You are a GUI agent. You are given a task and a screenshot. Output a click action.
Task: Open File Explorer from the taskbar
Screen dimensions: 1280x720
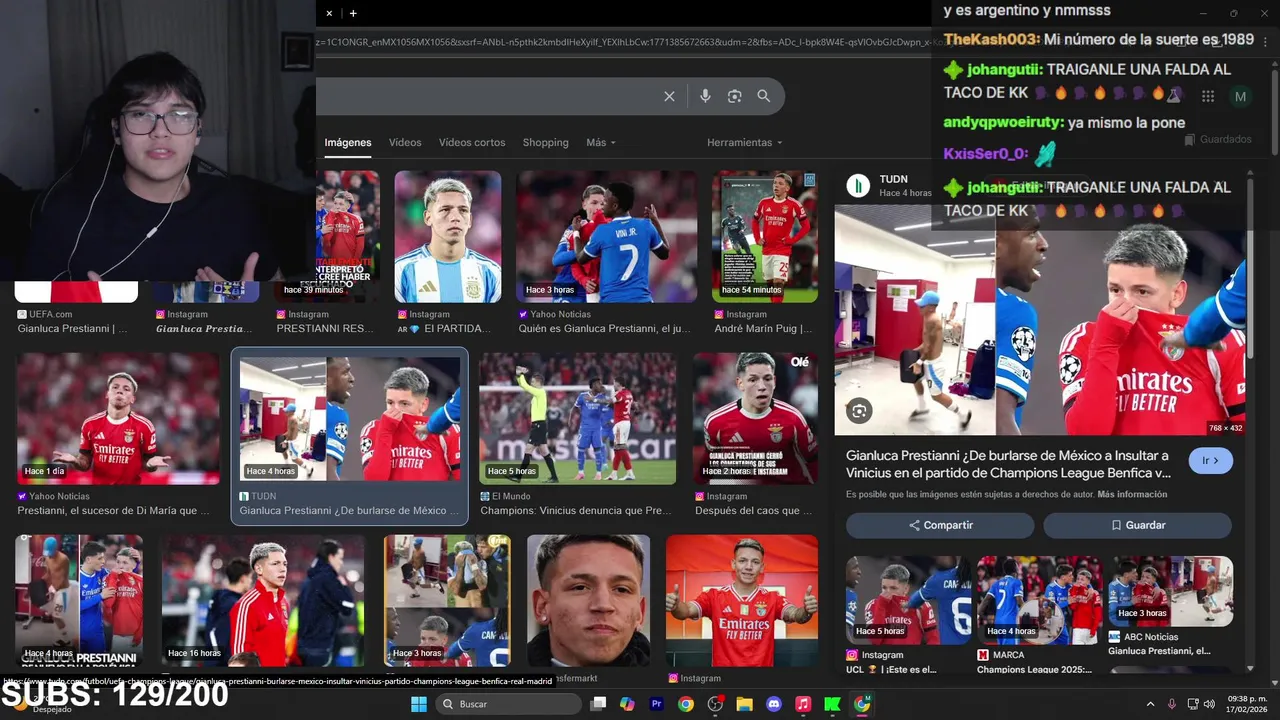click(744, 704)
